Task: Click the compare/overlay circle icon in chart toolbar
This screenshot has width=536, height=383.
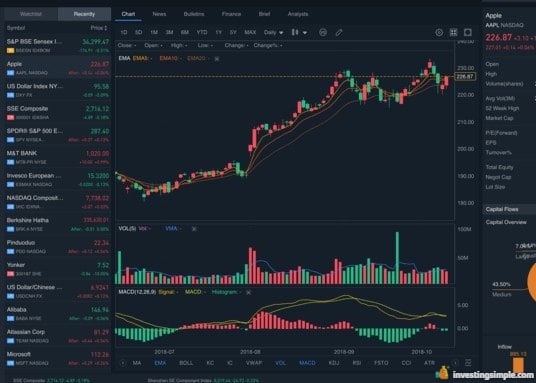Action: pyautogui.click(x=323, y=32)
